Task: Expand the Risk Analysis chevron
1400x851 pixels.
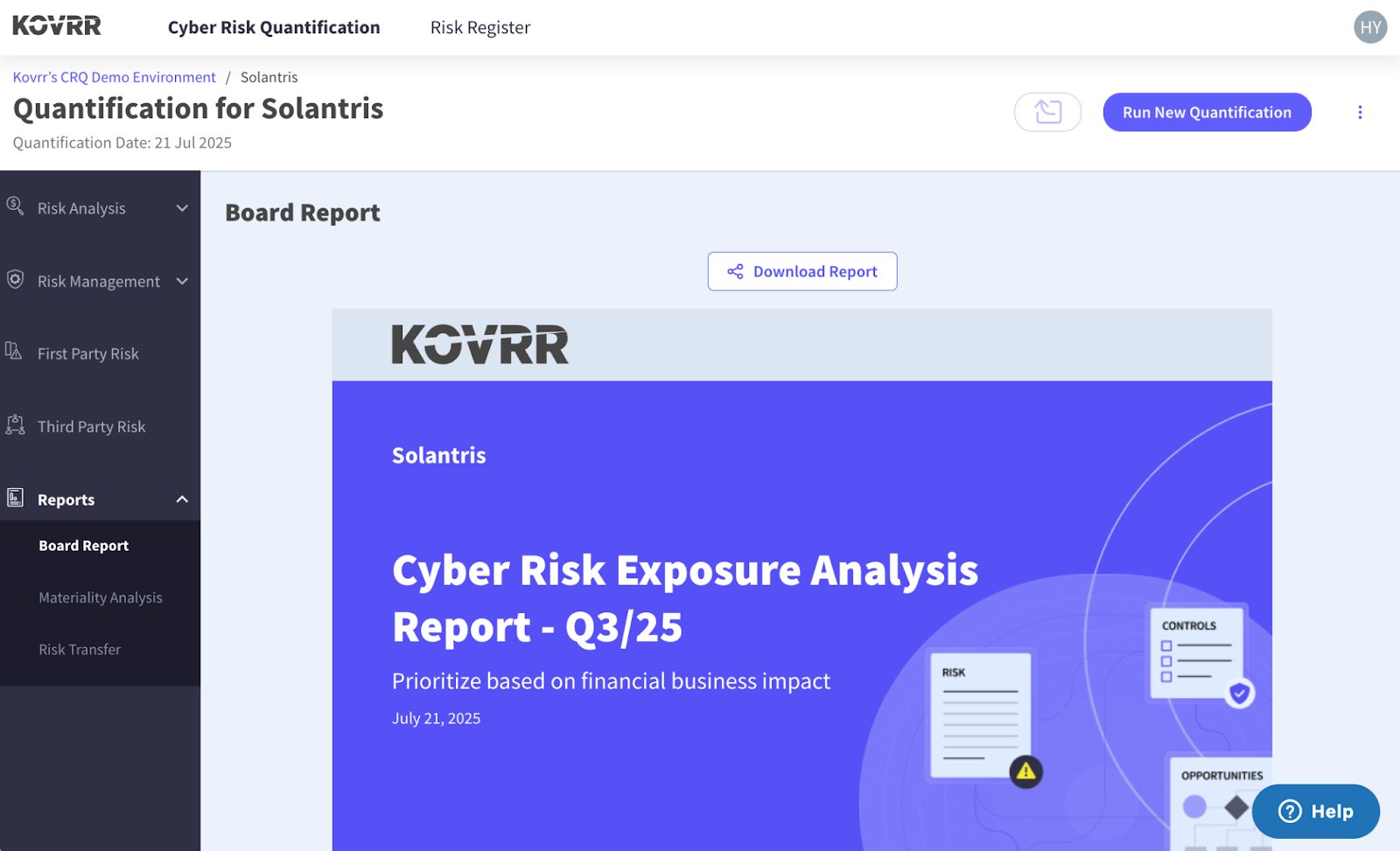Action: [x=182, y=208]
